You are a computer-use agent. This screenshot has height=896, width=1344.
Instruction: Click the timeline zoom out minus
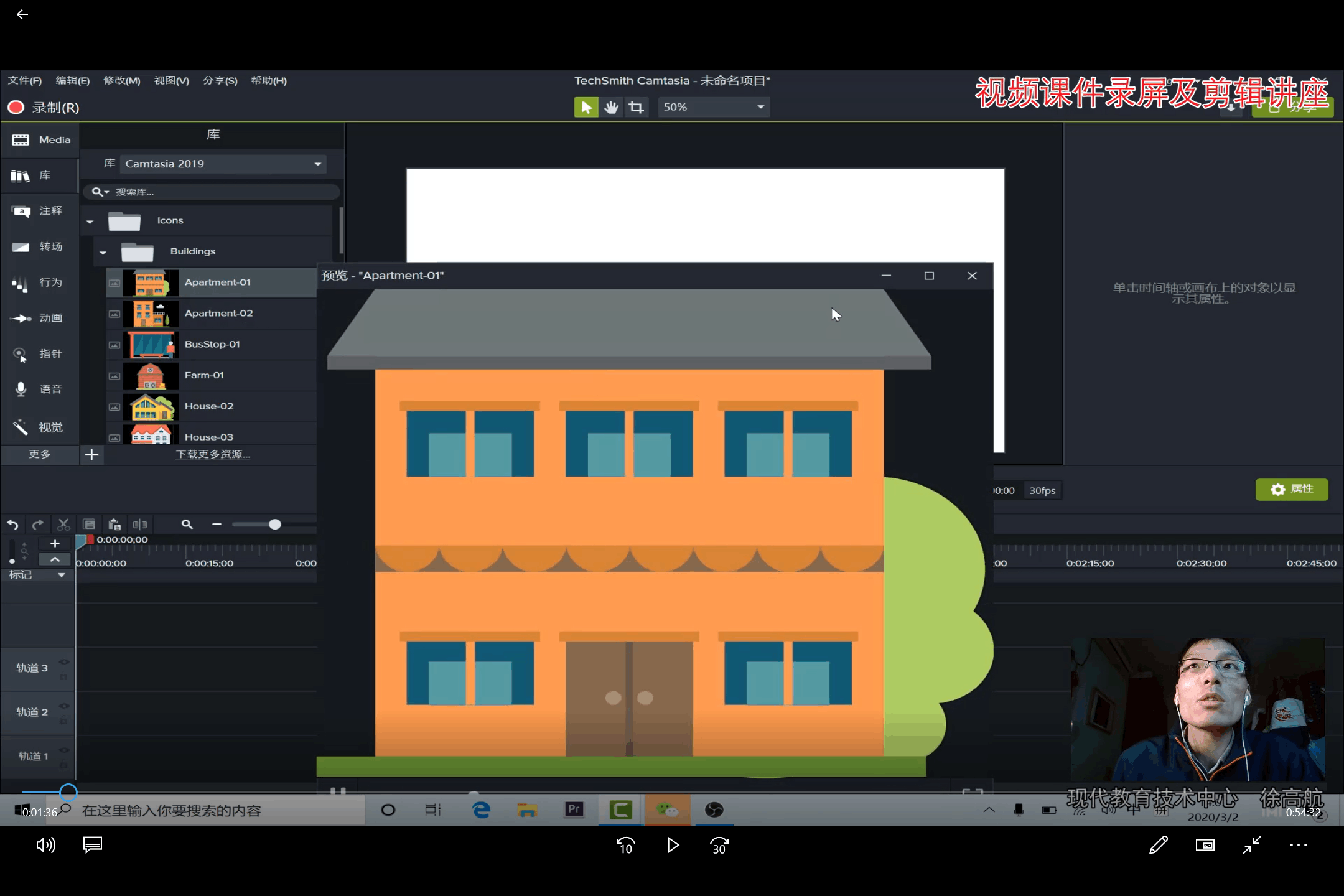click(217, 525)
